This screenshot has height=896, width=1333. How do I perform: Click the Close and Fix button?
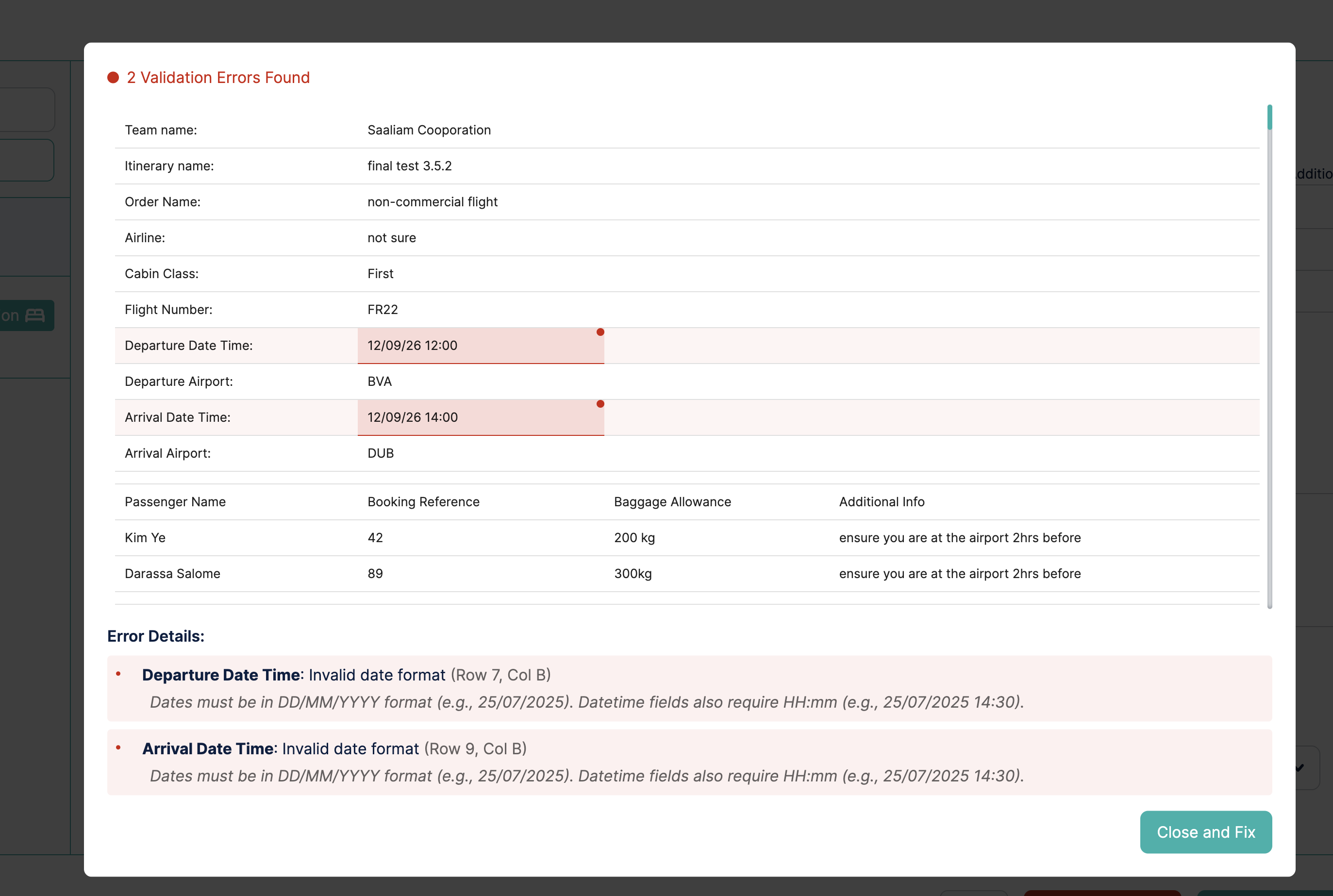click(x=1206, y=832)
